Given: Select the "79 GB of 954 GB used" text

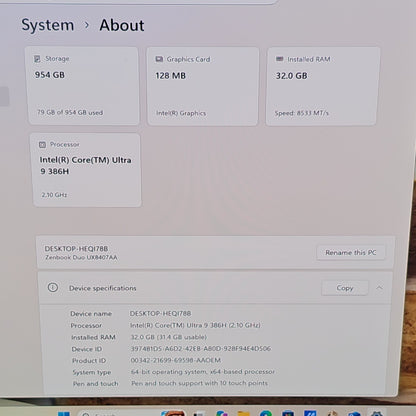Looking at the screenshot, I should (70, 113).
